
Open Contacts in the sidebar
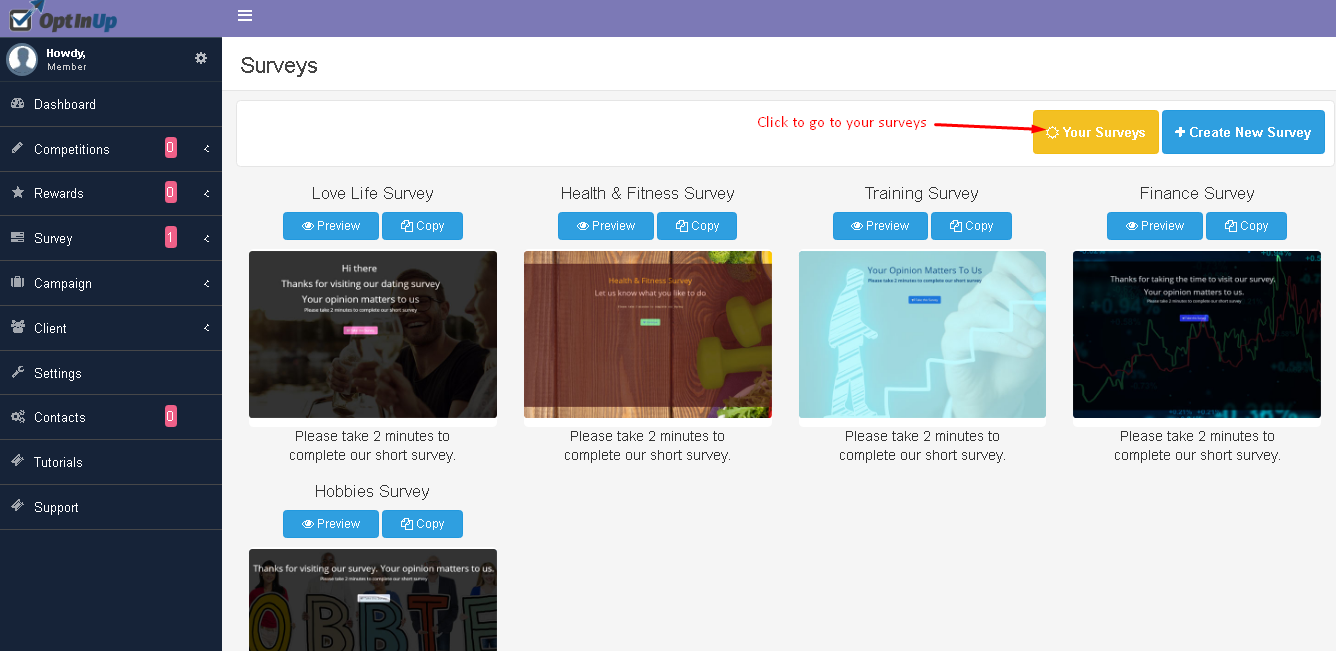(x=111, y=417)
